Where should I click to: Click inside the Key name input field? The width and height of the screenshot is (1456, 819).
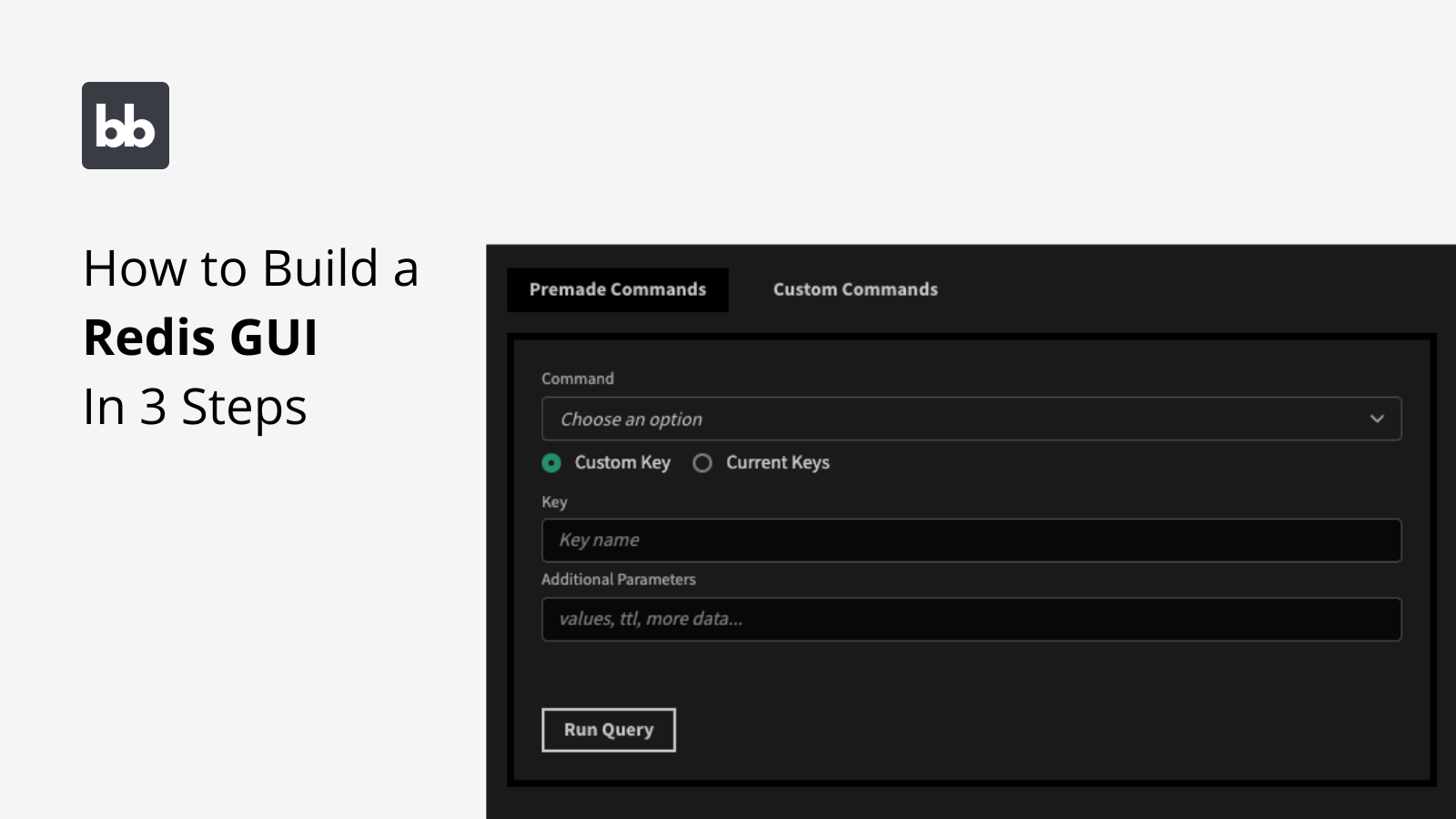971,540
